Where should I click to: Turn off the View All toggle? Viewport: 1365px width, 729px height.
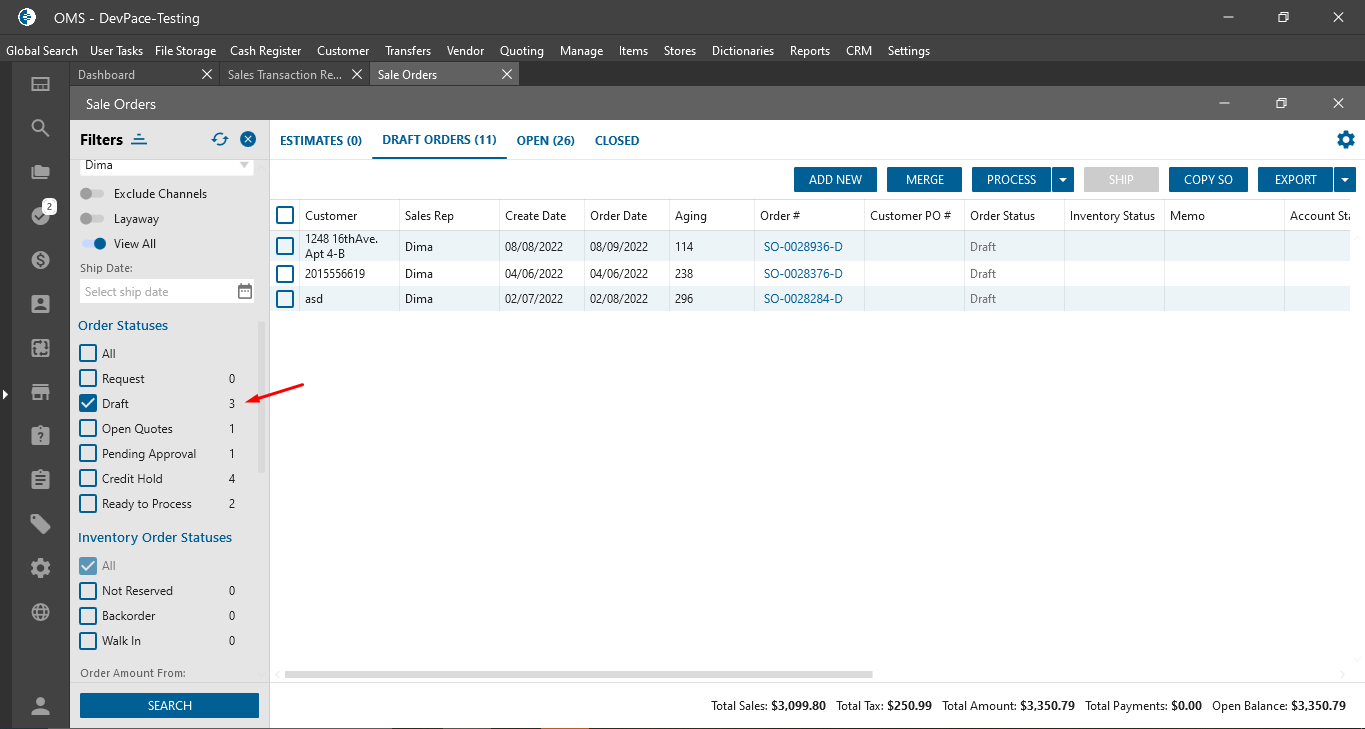tap(93, 244)
